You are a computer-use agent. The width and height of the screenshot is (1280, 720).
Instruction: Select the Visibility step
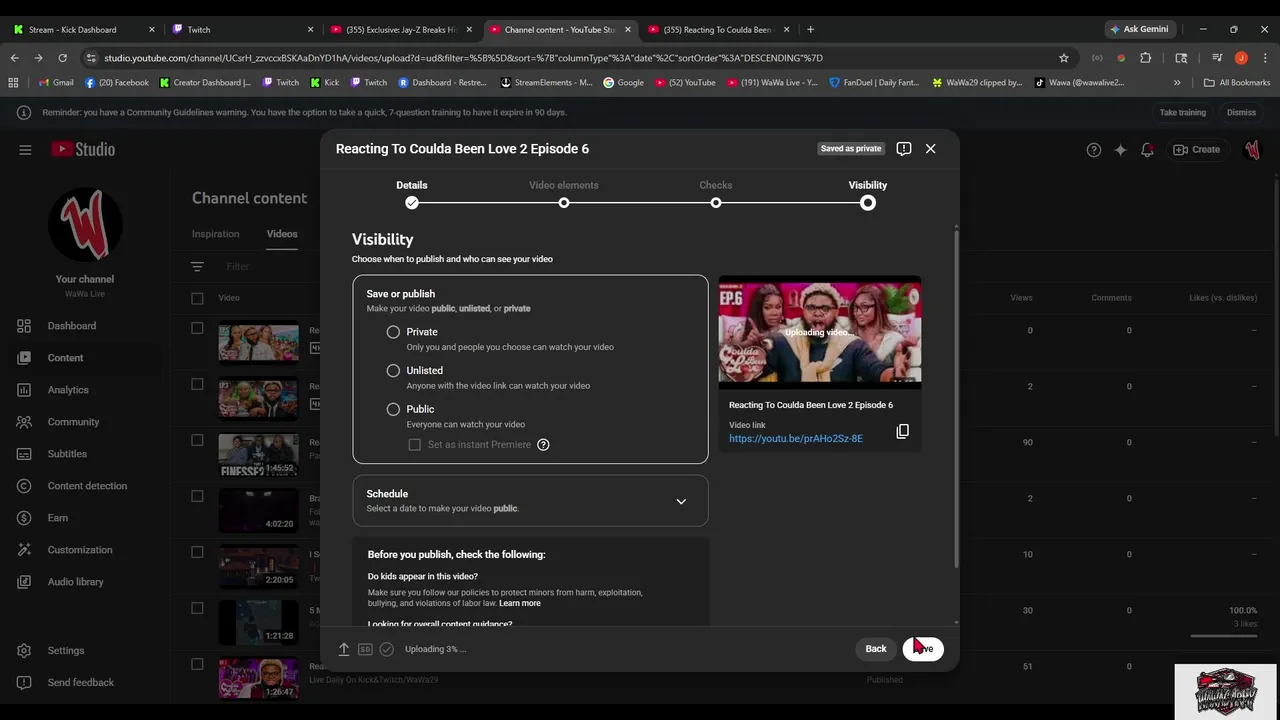868,194
